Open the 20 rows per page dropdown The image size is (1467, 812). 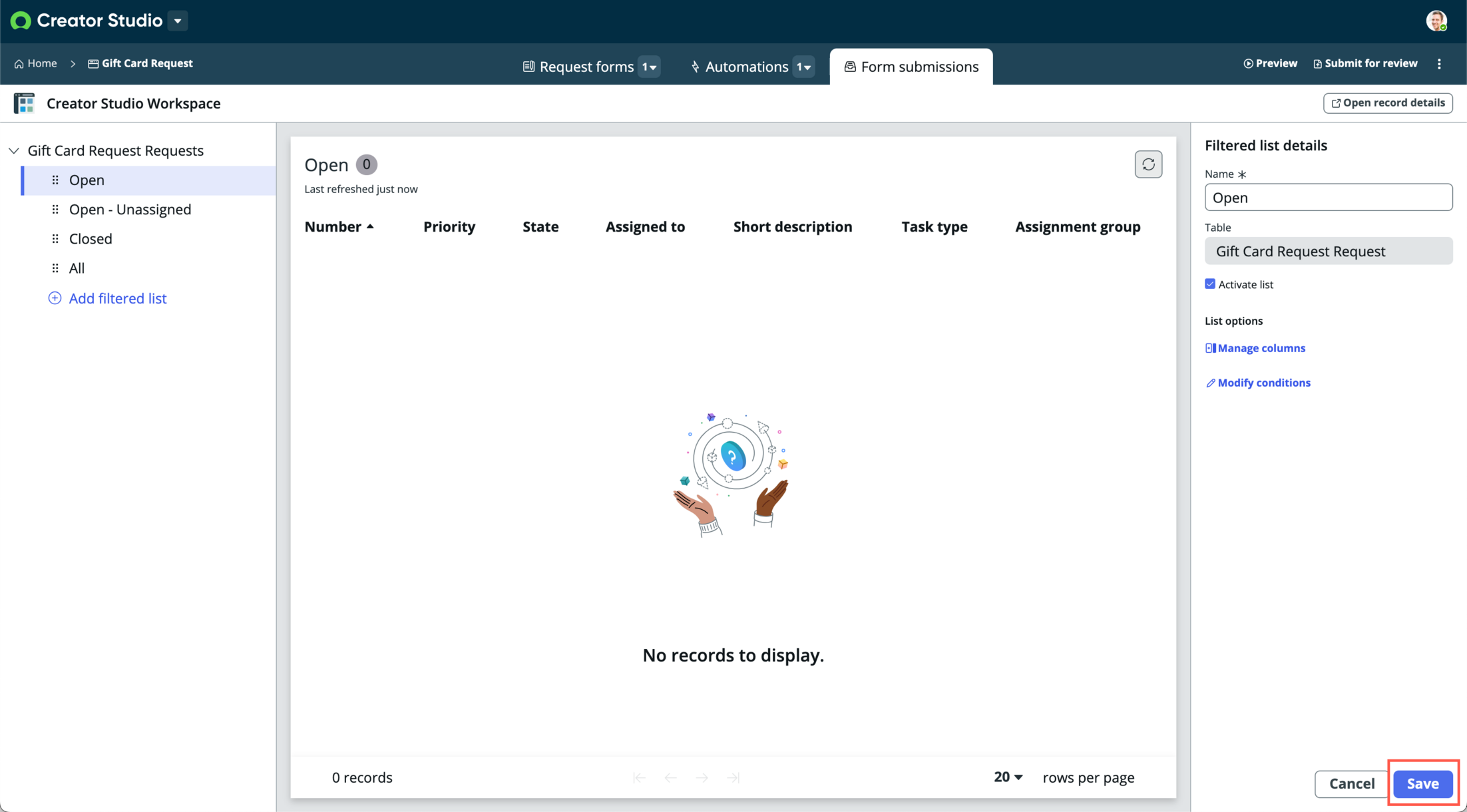point(1008,777)
